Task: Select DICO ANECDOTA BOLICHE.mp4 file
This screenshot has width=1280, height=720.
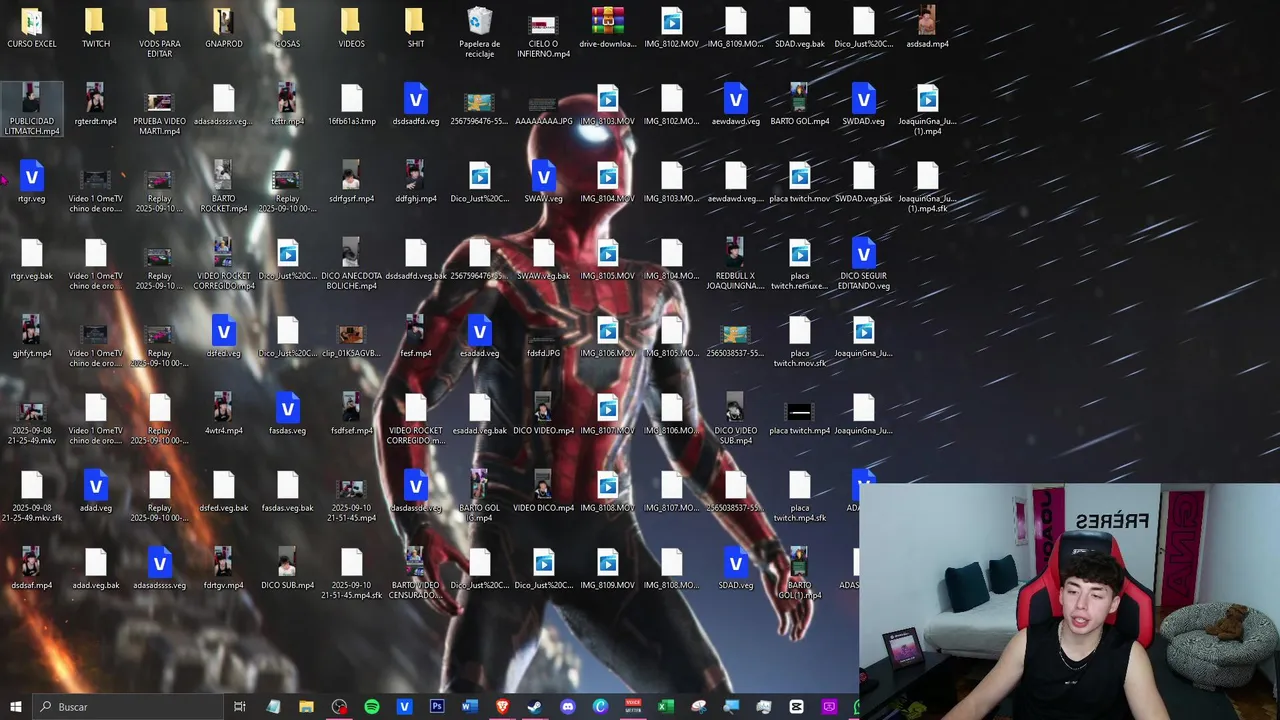Action: pos(351,263)
